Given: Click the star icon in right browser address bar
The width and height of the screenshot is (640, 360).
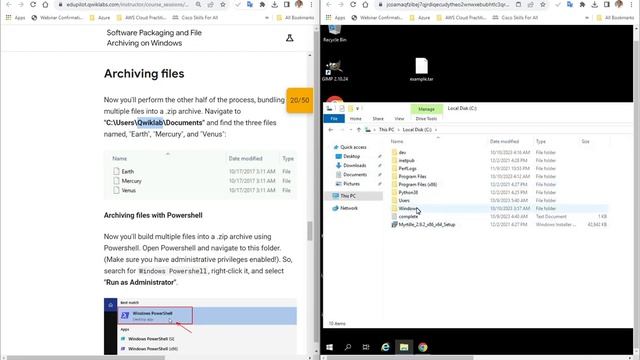Looking at the screenshot, I should (543, 4).
